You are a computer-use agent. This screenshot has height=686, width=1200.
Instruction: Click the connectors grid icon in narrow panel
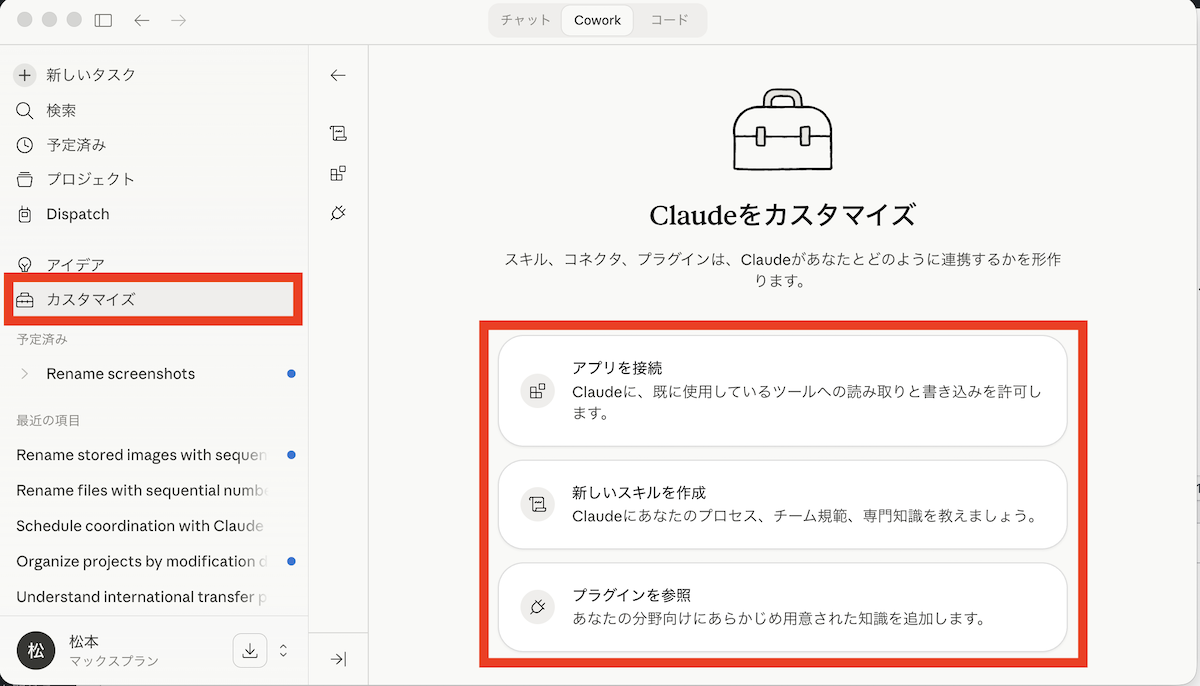[x=338, y=174]
